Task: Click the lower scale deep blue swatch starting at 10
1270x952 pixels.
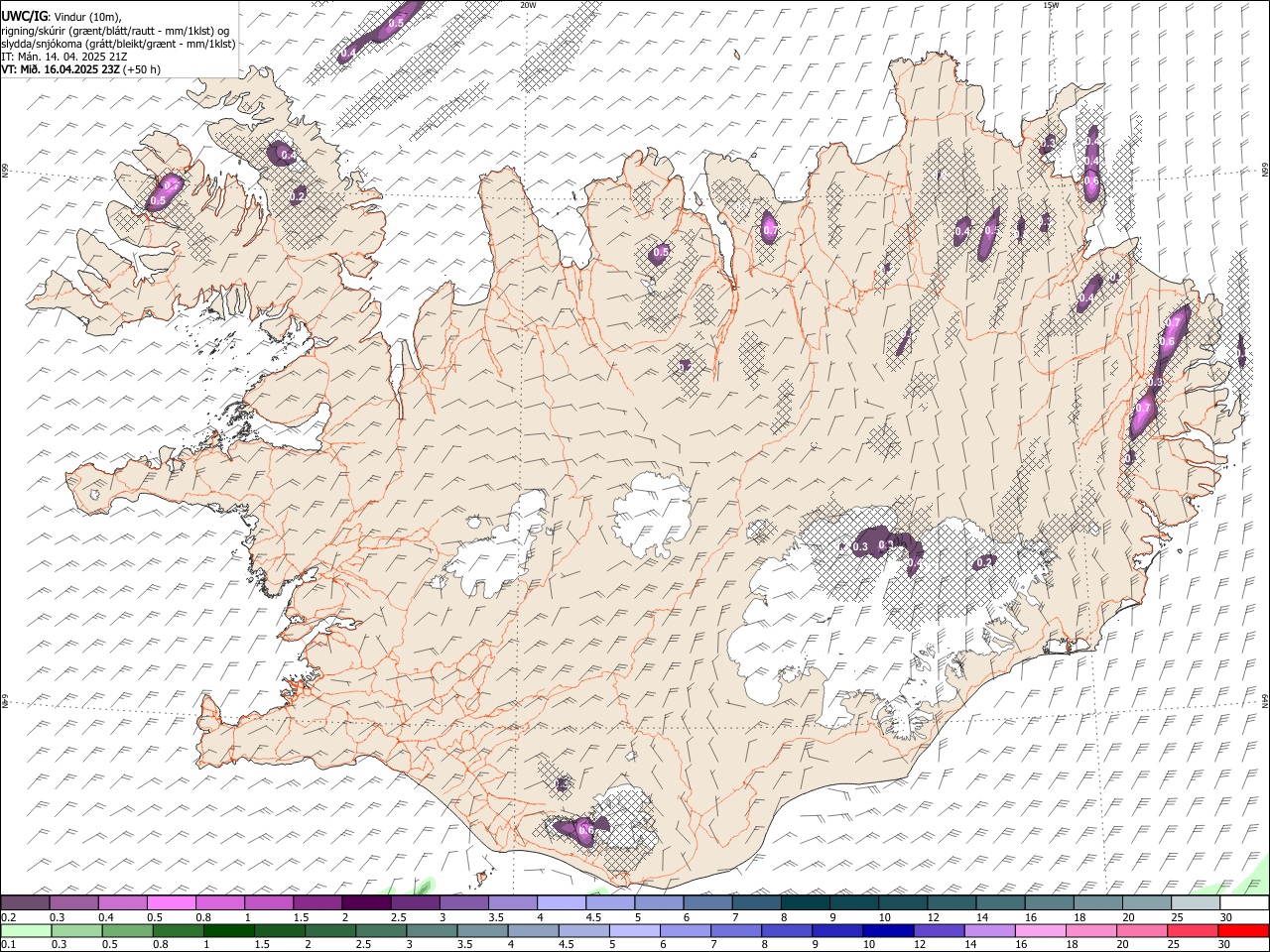Action: tap(888, 931)
